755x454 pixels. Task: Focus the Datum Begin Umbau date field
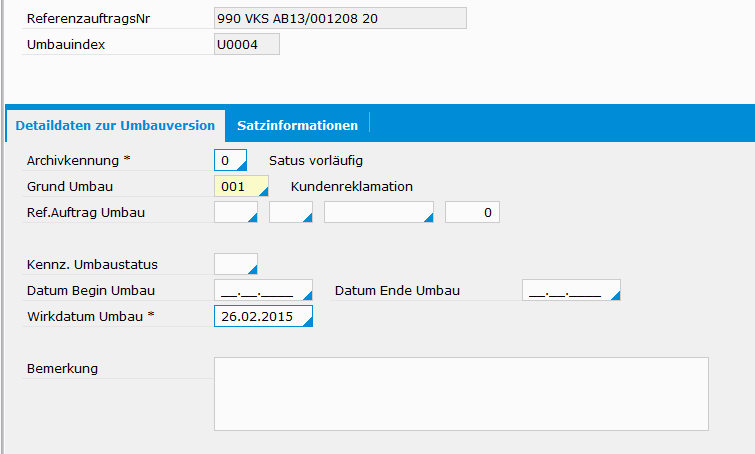[263, 291]
